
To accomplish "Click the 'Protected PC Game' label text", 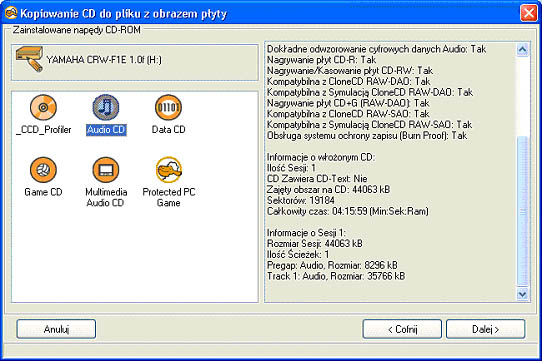I will 169,197.
